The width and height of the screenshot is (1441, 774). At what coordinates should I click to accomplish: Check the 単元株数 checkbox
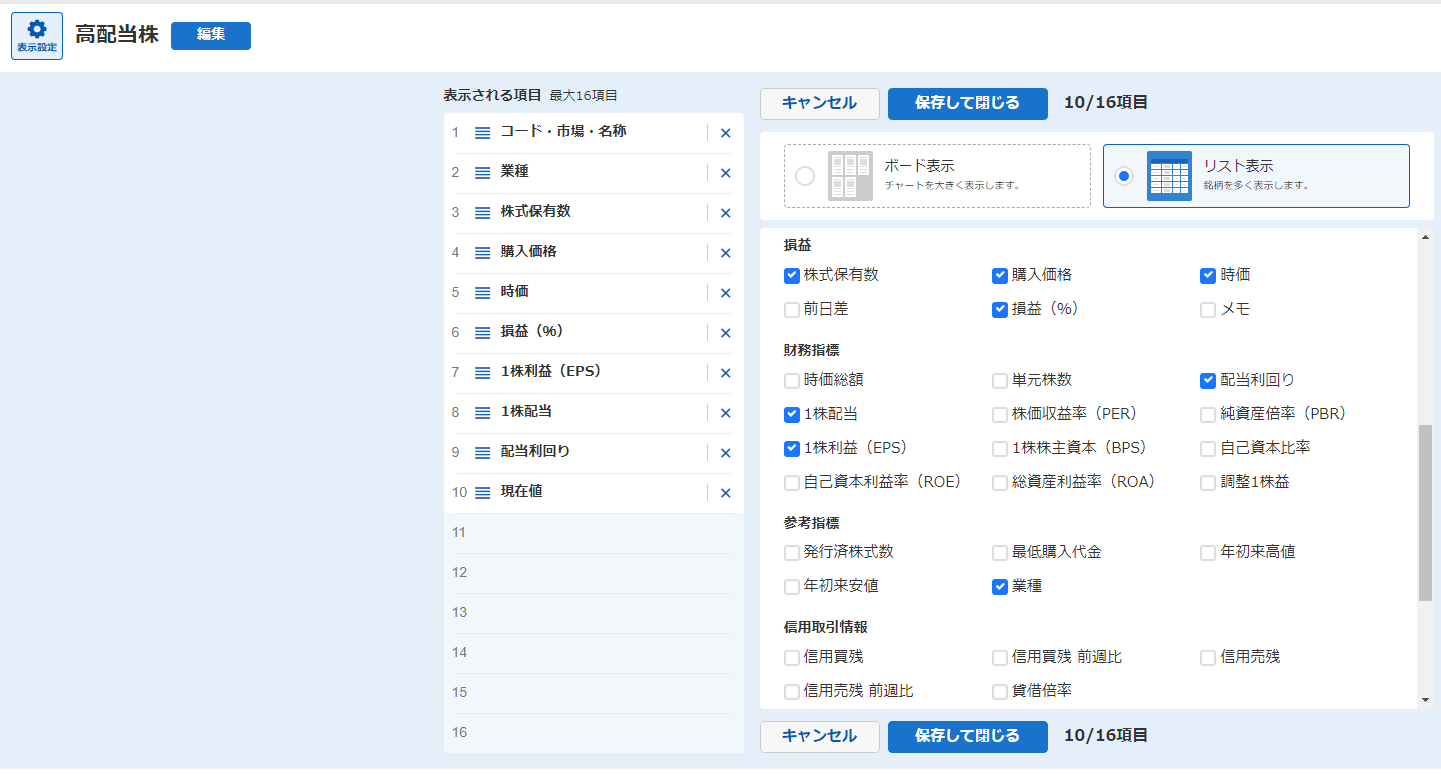tap(1000, 381)
